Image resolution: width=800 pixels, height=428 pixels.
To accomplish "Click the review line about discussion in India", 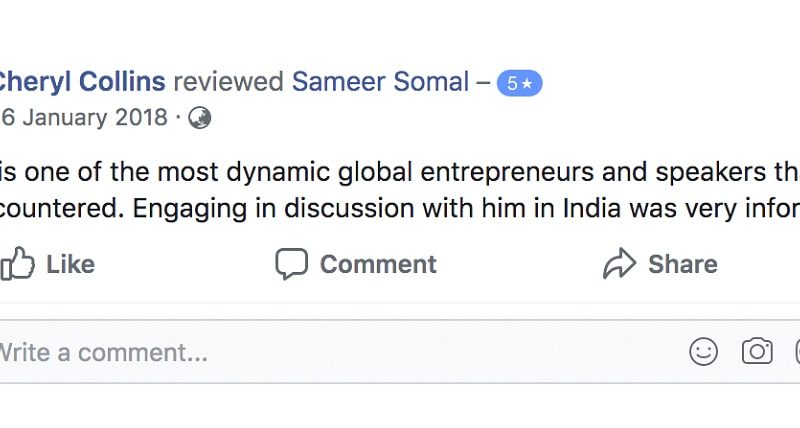I will [x=400, y=209].
